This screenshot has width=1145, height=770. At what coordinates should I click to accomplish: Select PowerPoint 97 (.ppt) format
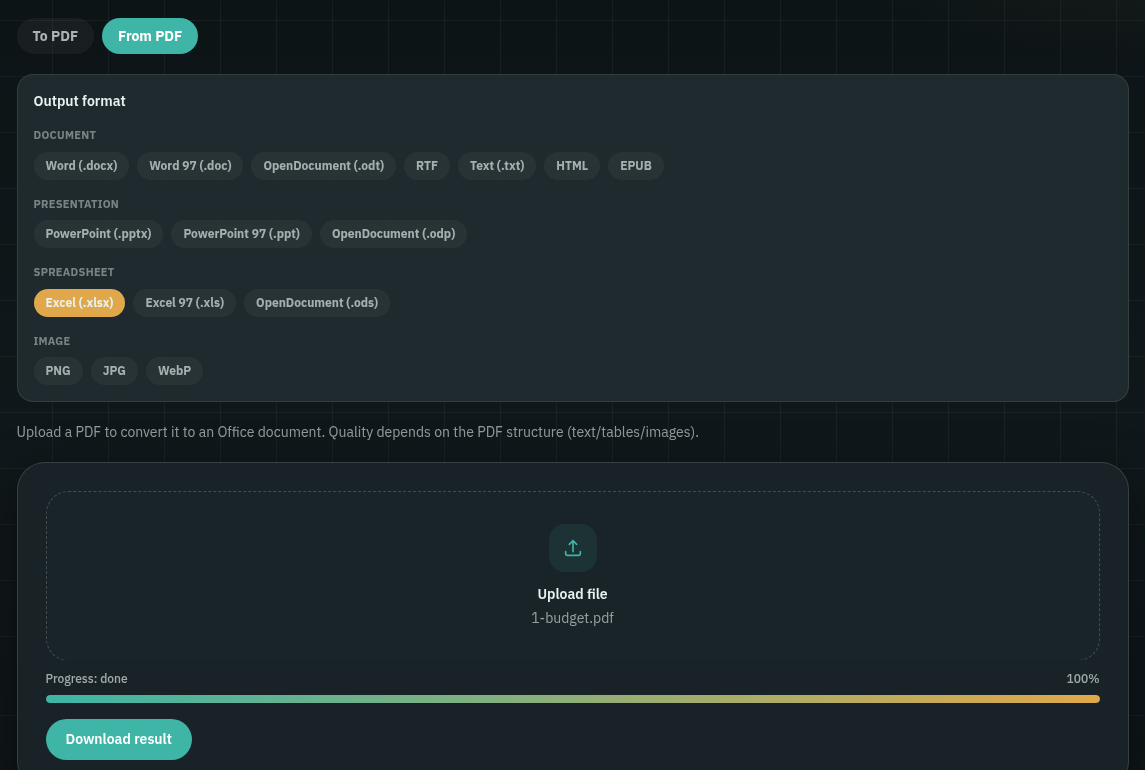tap(242, 234)
